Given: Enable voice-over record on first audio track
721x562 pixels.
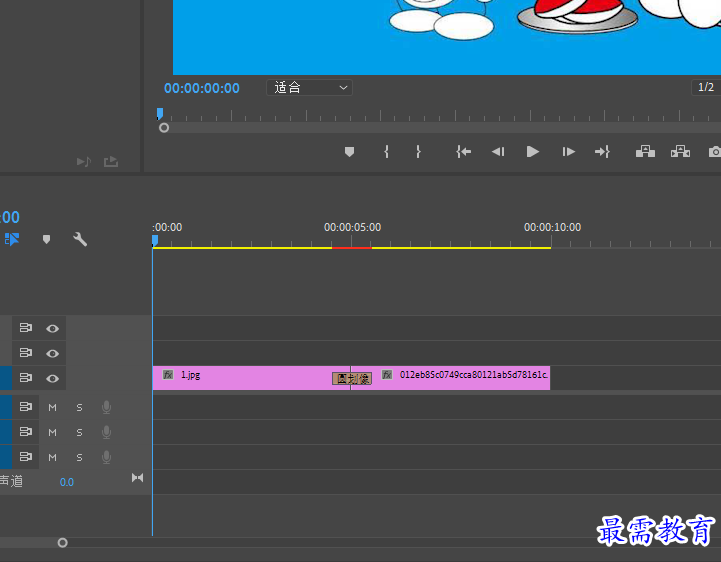Looking at the screenshot, I should (106, 407).
